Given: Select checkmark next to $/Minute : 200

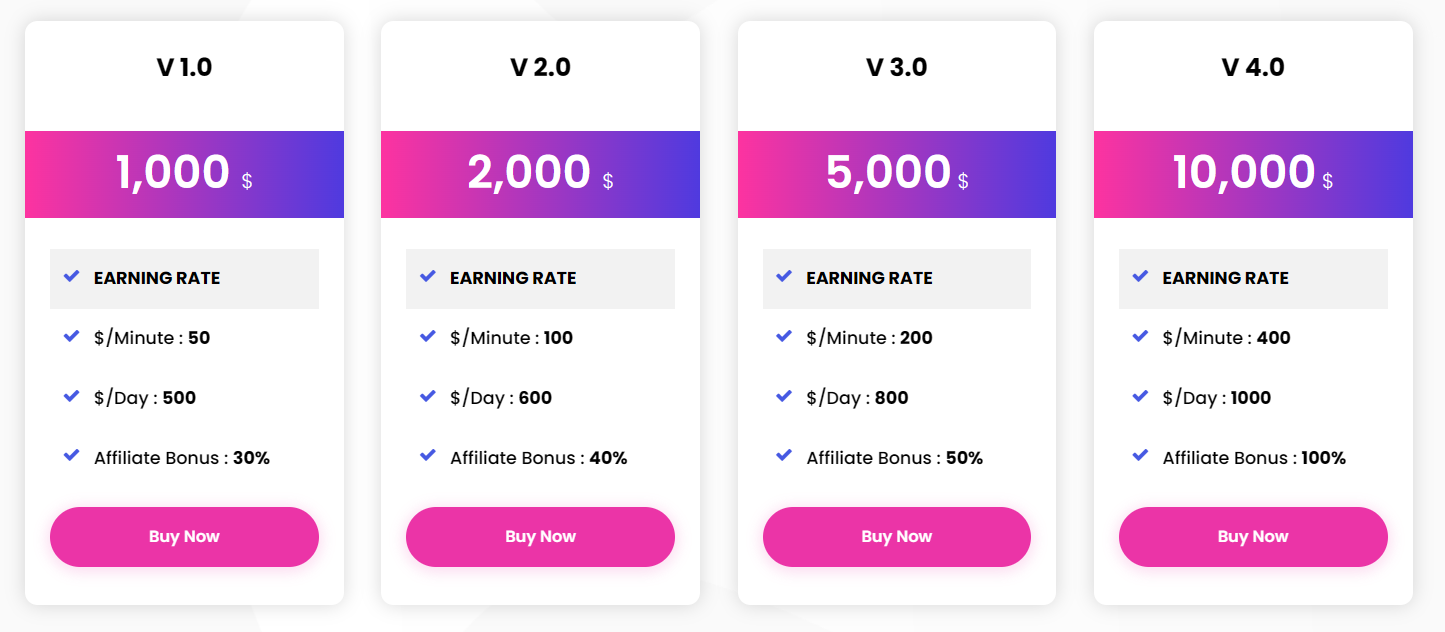Looking at the screenshot, I should (x=784, y=336).
